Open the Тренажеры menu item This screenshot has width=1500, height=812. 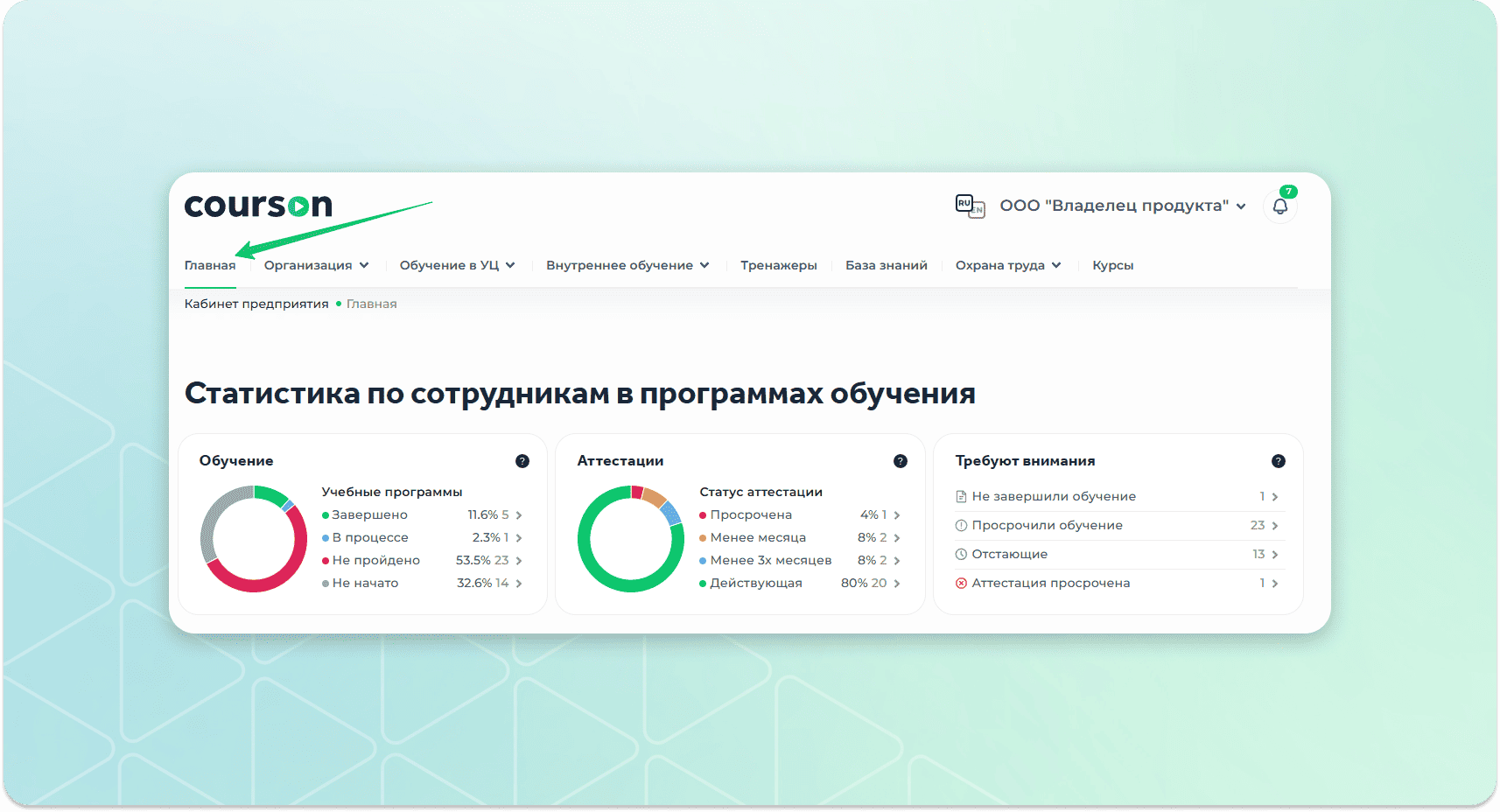[x=778, y=265]
